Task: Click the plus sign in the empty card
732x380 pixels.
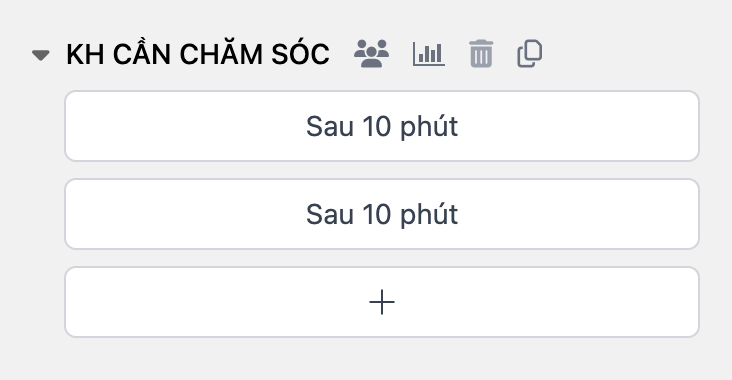Action: [x=382, y=302]
